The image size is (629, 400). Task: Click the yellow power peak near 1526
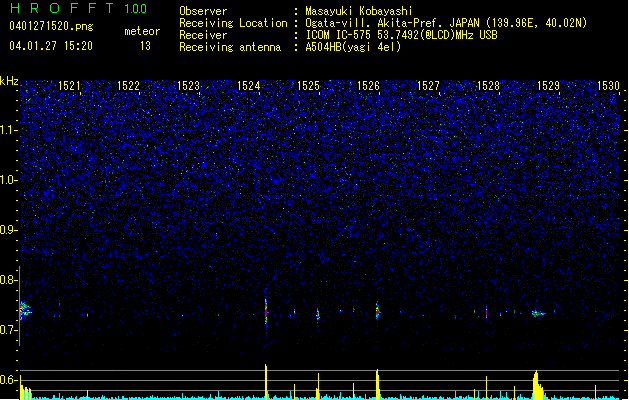377,384
